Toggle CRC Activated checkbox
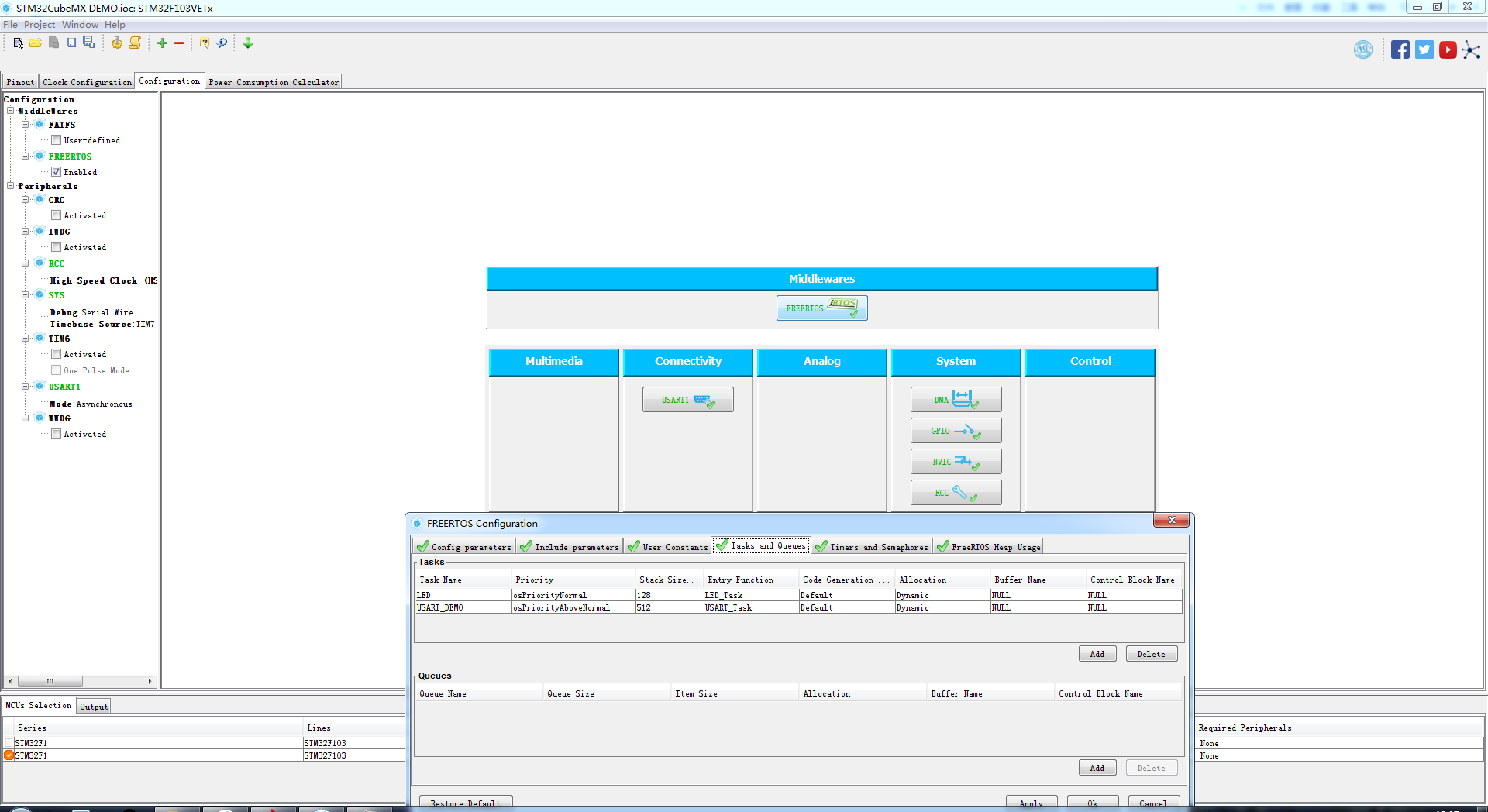 (x=56, y=215)
